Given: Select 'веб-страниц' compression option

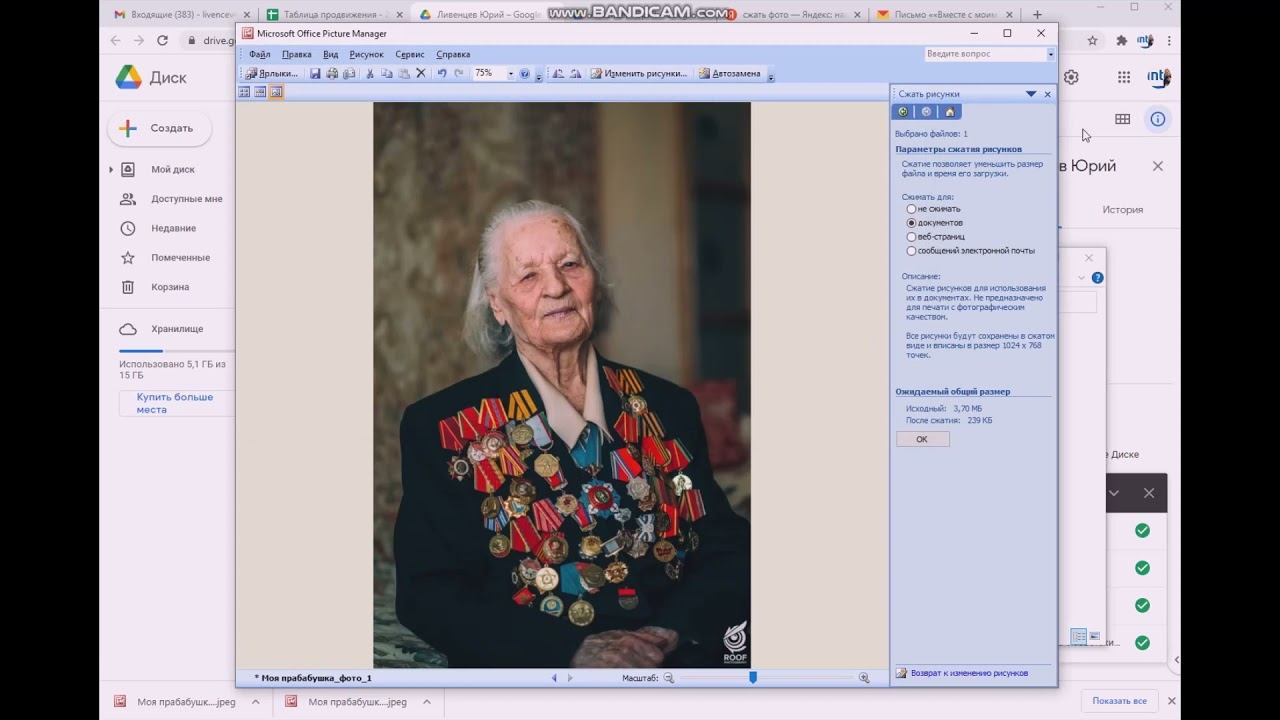Looking at the screenshot, I should pyautogui.click(x=911, y=237).
